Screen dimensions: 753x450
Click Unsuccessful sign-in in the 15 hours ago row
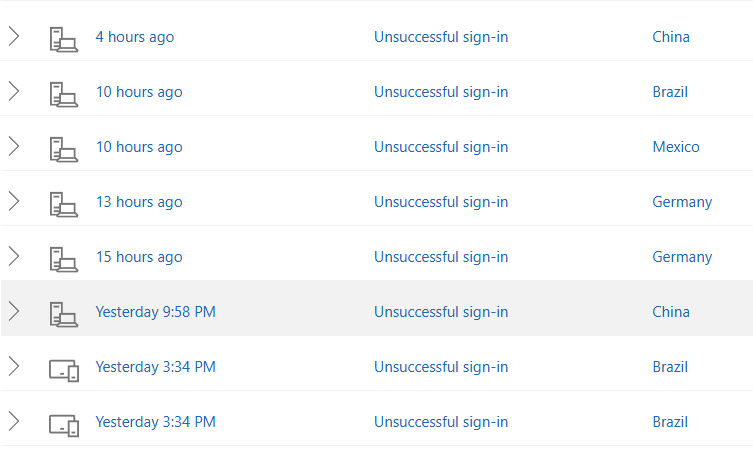[x=440, y=257]
